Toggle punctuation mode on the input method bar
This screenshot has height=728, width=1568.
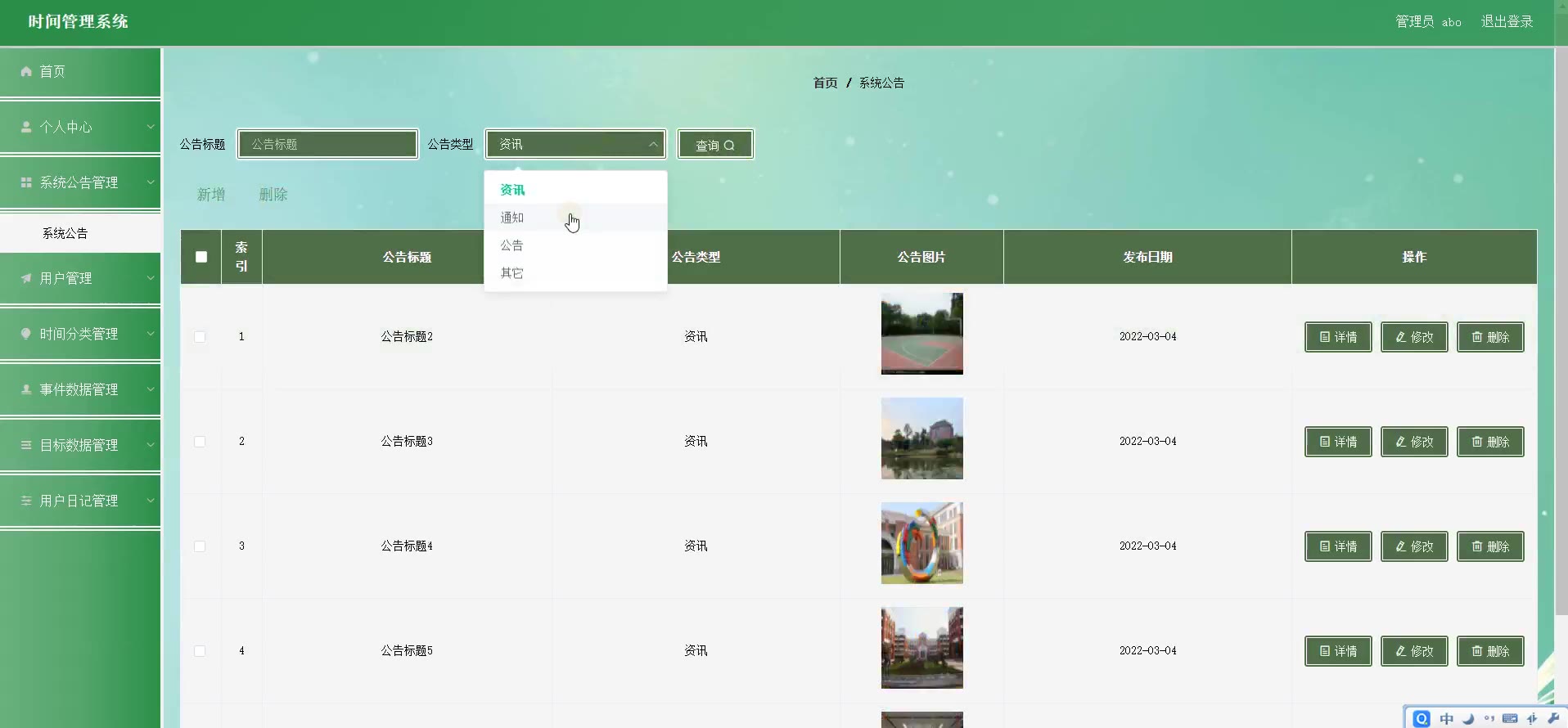pos(1489,718)
